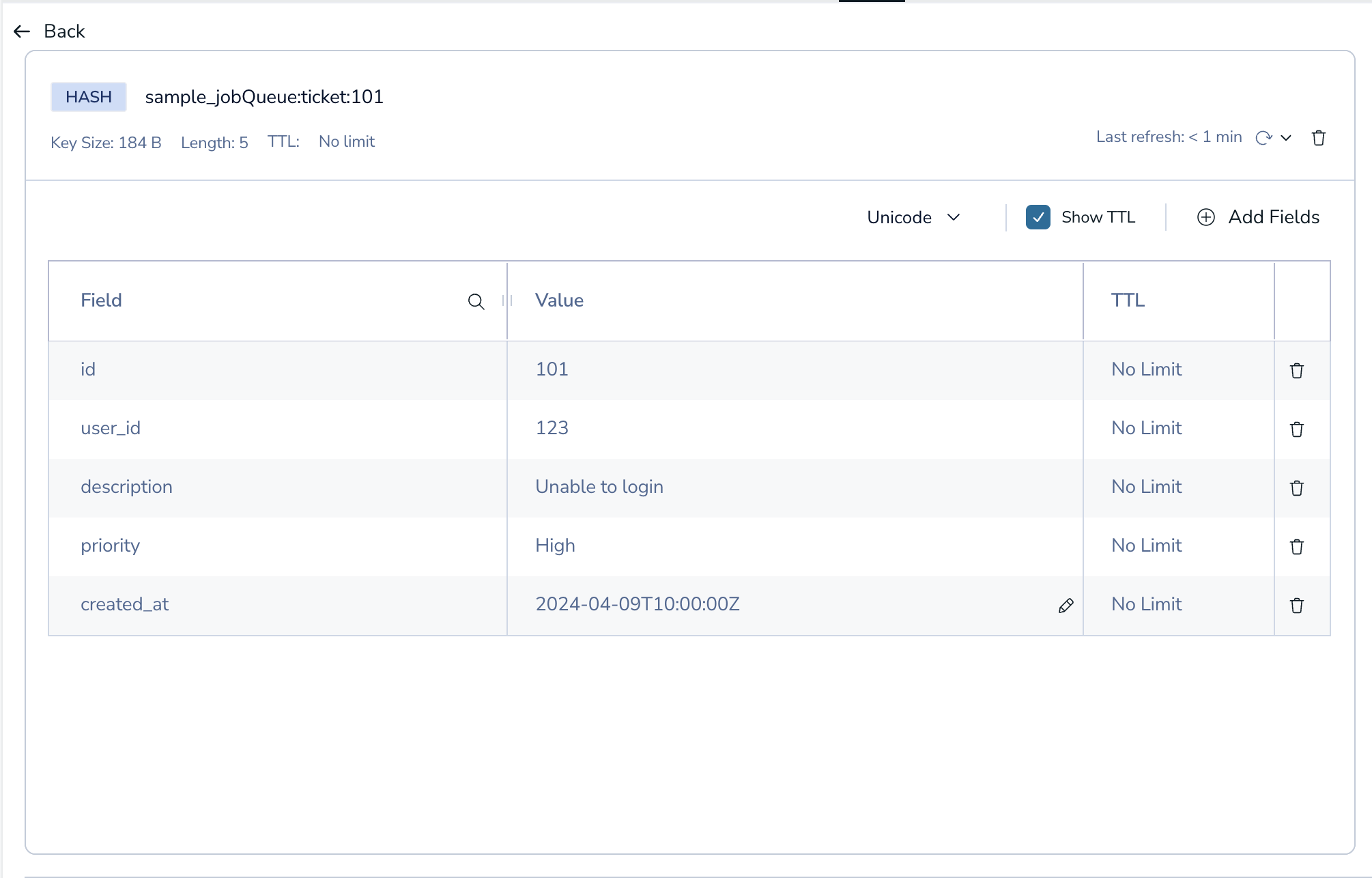
Task: Click the No Limit TTL for the priority row
Action: (x=1146, y=546)
